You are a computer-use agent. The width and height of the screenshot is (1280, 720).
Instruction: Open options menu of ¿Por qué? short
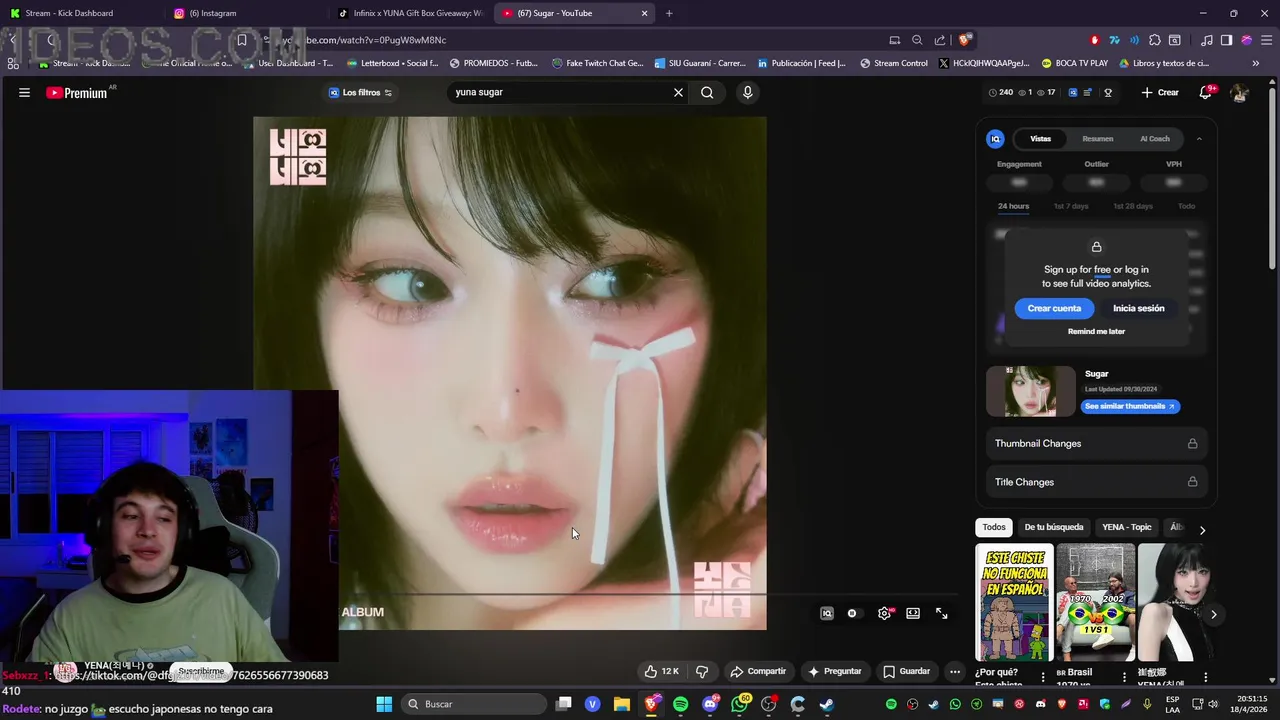[1043, 677]
